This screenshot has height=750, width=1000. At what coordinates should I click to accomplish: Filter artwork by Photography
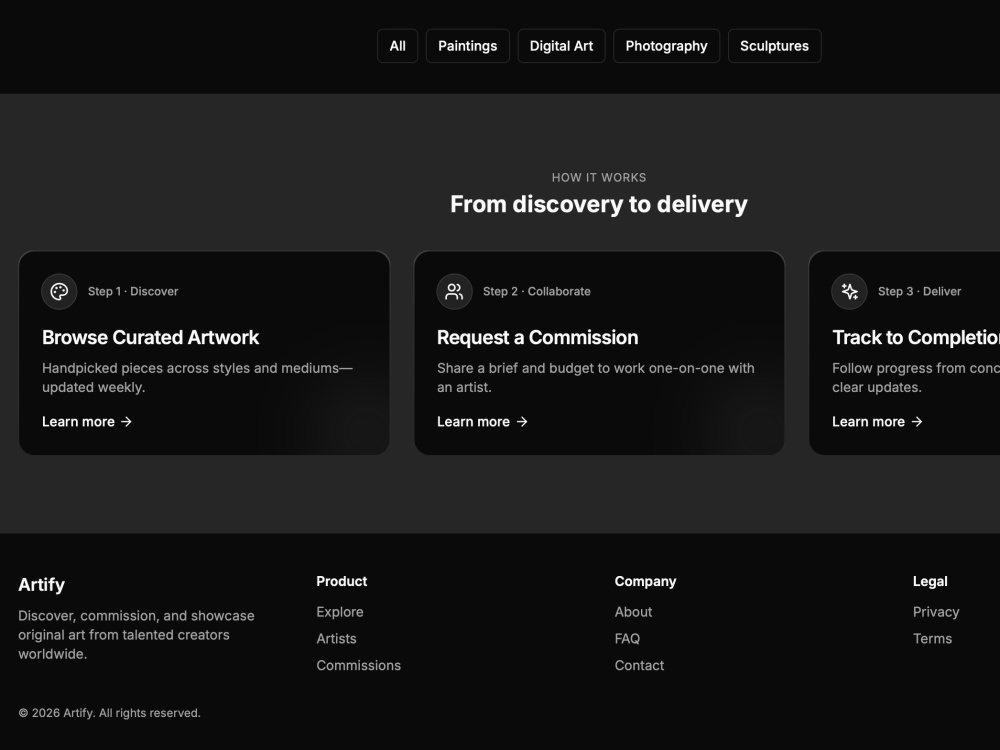[666, 46]
